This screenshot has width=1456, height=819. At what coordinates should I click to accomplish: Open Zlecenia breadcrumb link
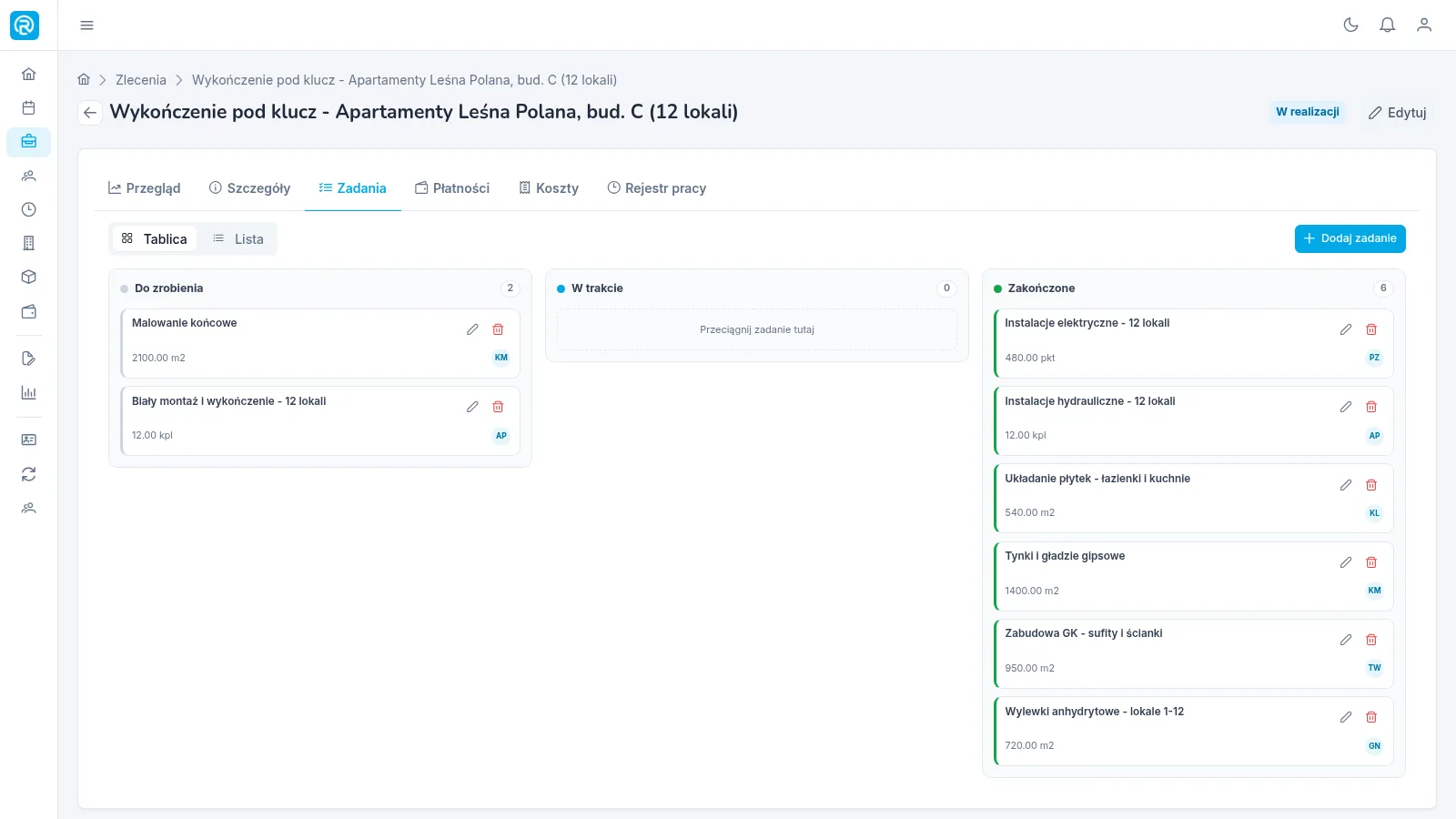141,80
